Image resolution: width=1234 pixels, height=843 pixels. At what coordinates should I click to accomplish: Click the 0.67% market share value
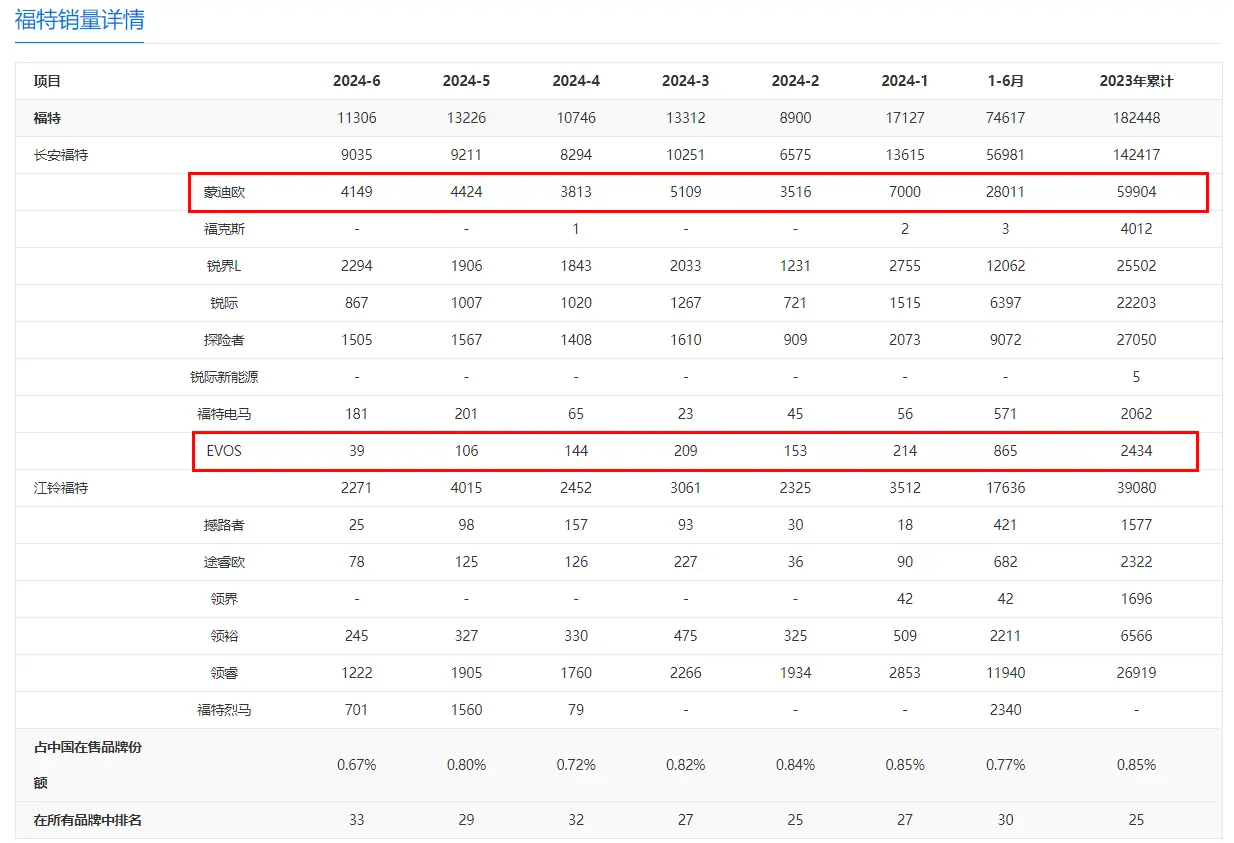(x=357, y=765)
